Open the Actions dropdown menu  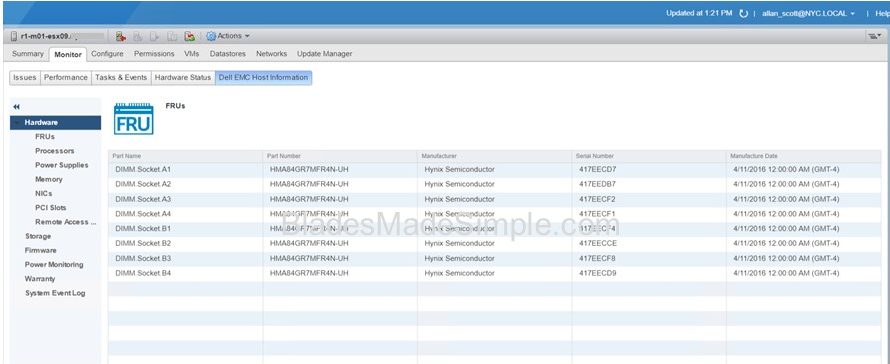pos(228,36)
